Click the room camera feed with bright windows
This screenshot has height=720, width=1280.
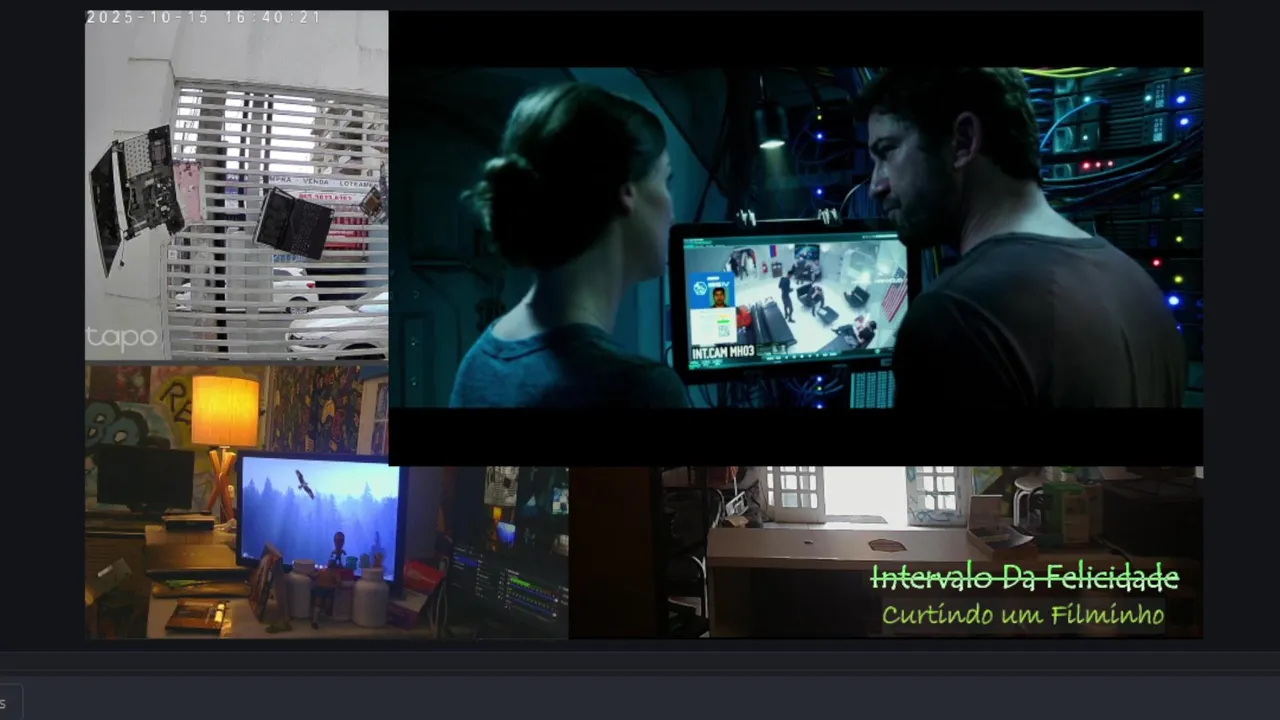(x=886, y=552)
